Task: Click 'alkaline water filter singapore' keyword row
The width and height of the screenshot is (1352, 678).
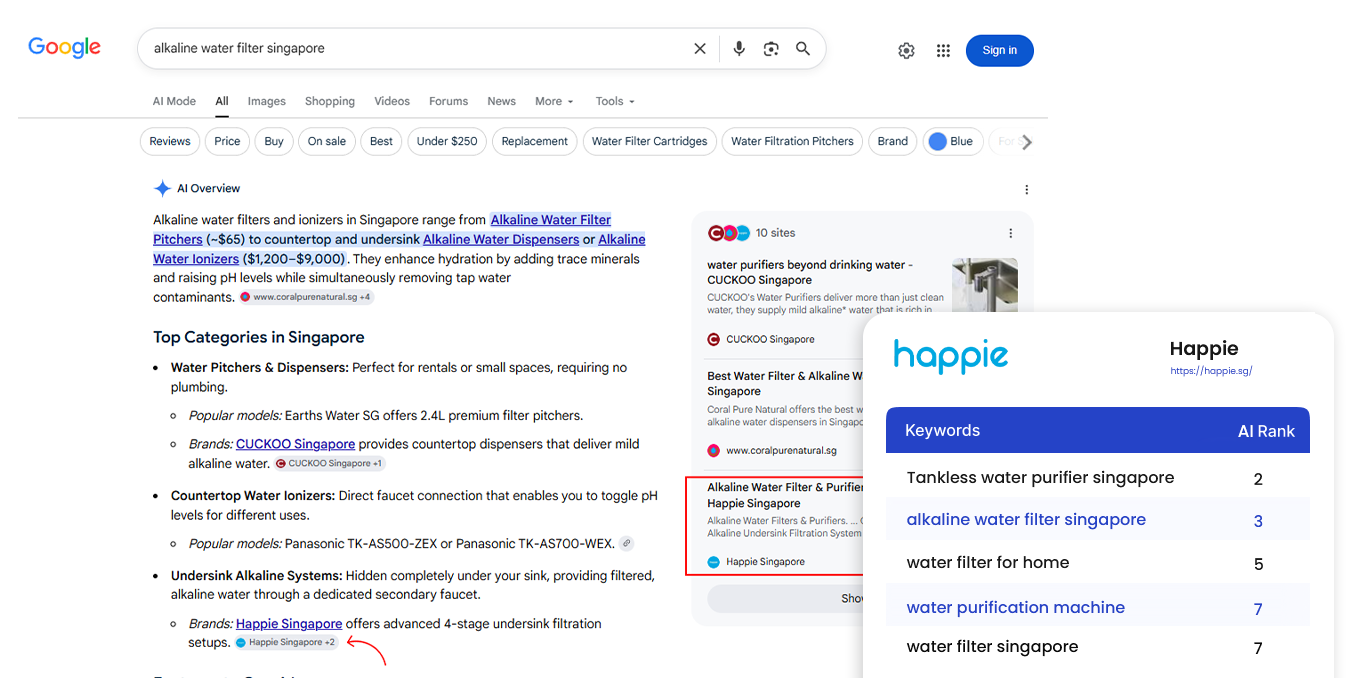Action: 1098,520
